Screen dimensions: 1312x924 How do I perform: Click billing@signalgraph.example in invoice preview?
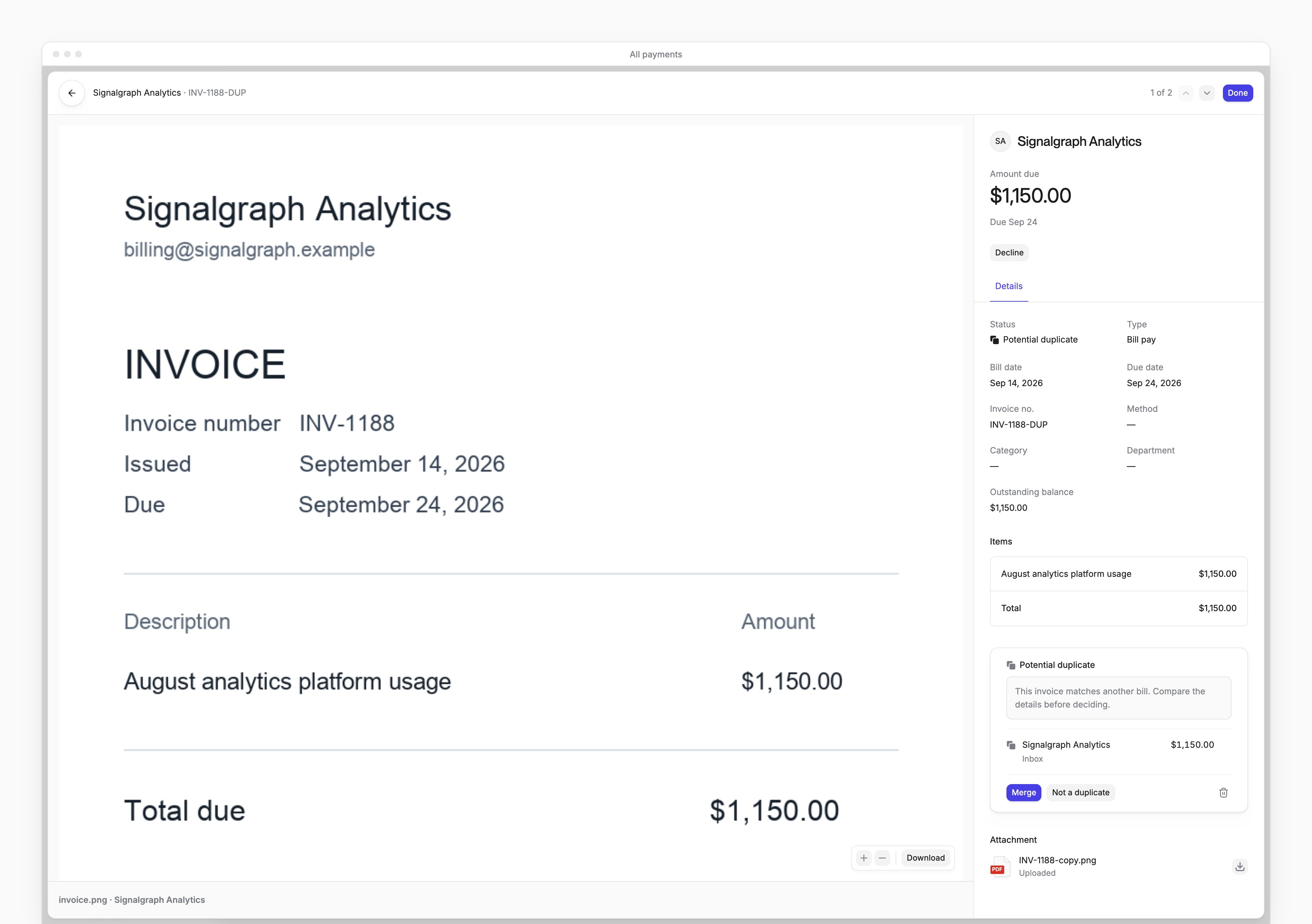point(249,250)
